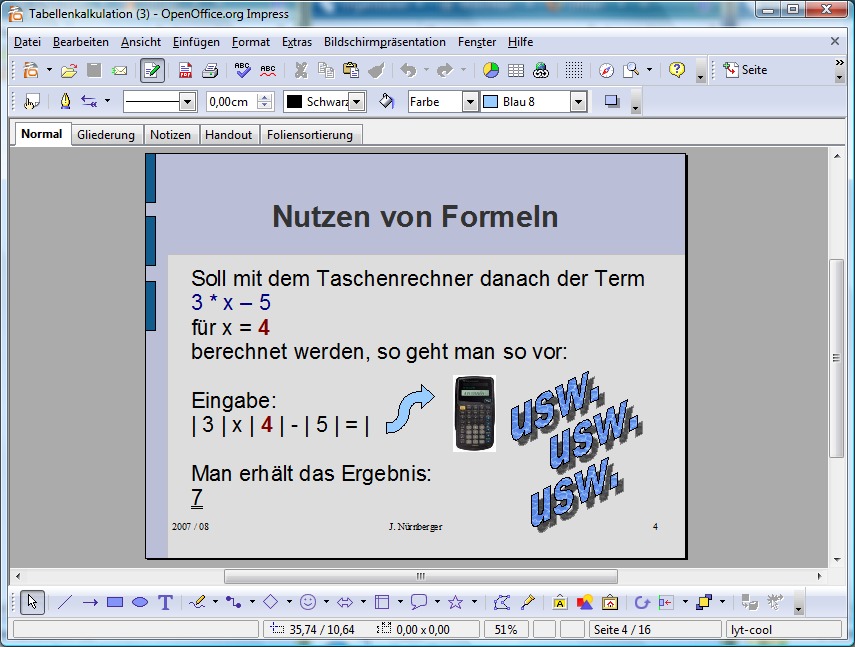
Task: Select the Rectangle drawing tool
Action: (x=115, y=602)
